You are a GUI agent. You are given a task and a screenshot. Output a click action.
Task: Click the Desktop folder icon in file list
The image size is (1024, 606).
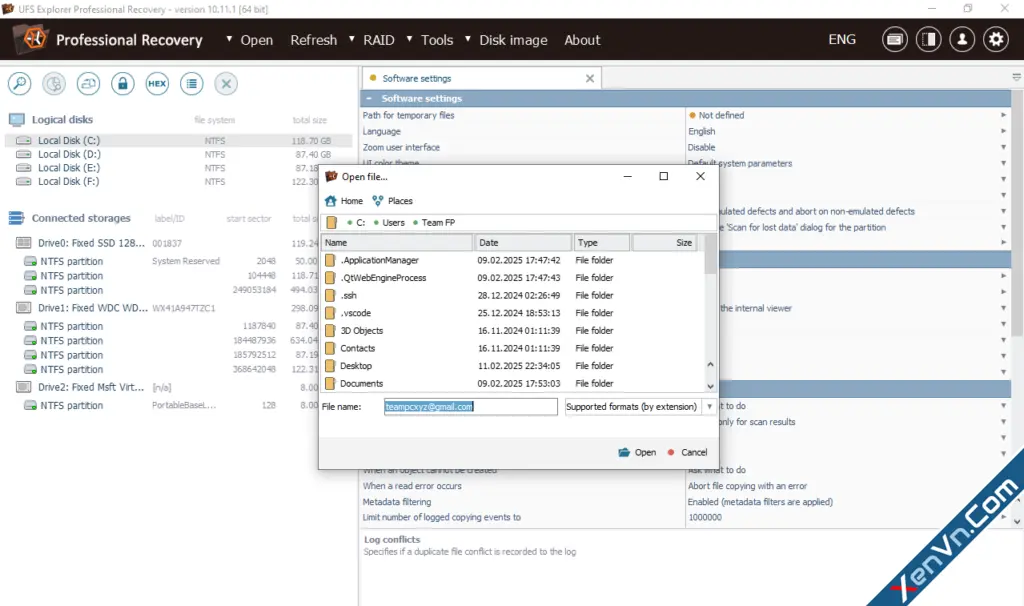(330, 366)
